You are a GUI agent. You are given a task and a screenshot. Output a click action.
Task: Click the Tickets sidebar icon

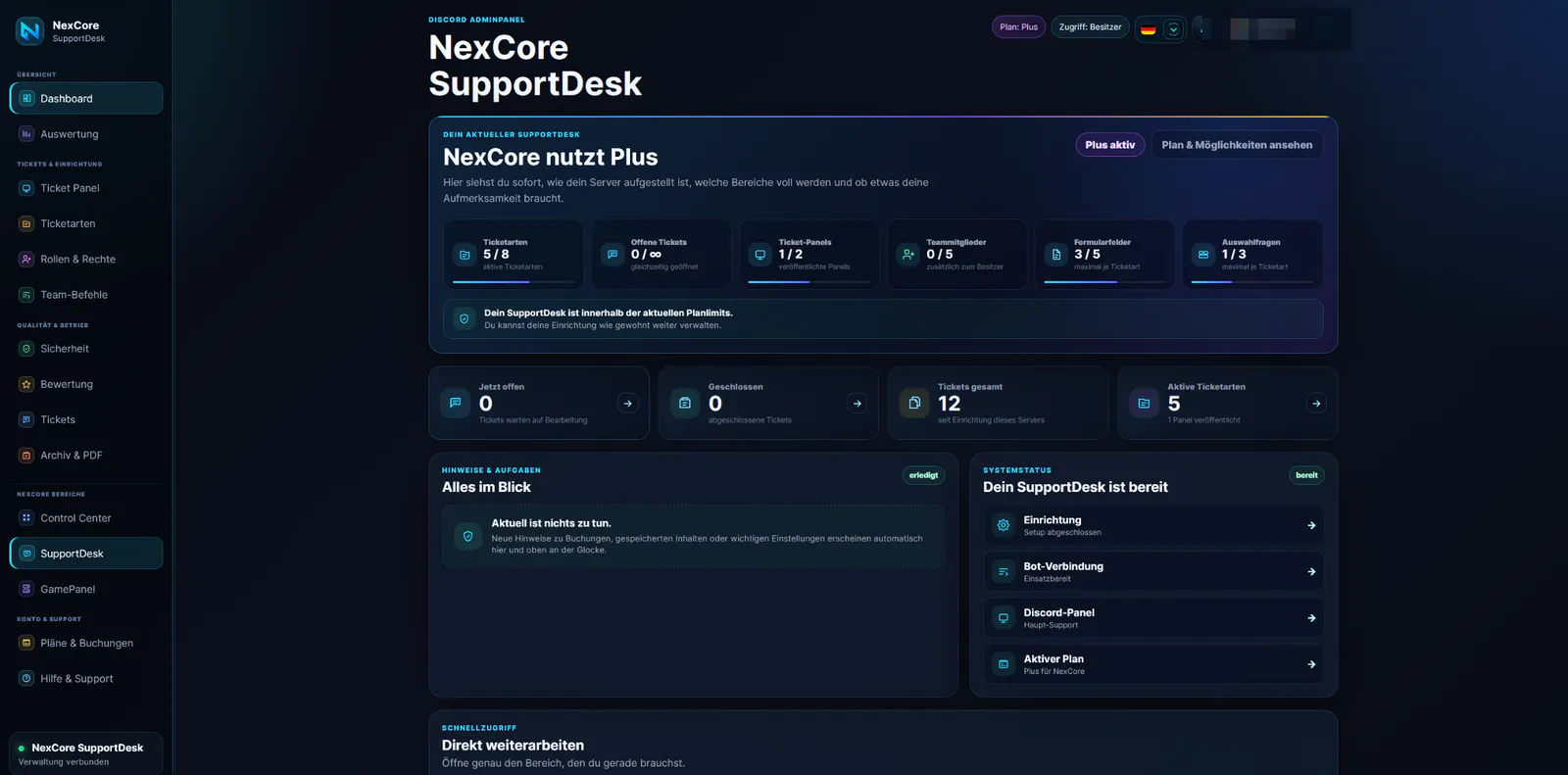point(26,419)
